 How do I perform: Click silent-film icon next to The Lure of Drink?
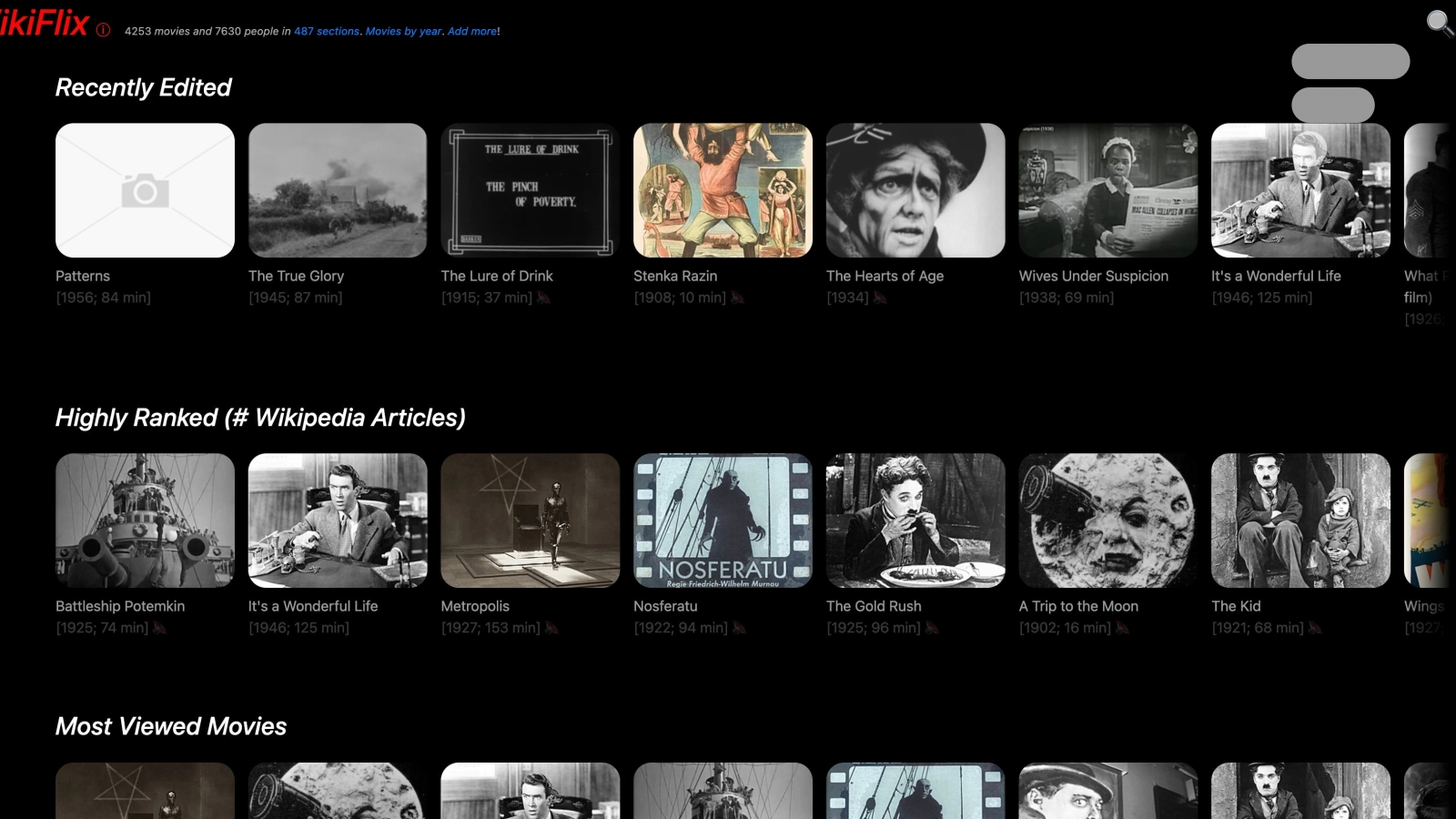[543, 298]
